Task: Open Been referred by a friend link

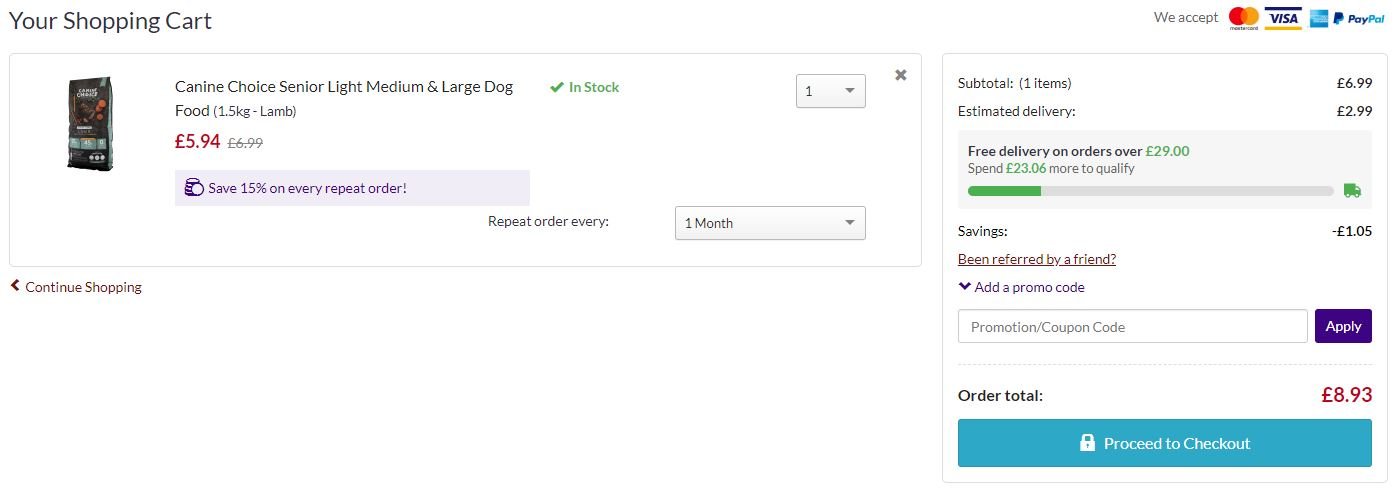Action: (1037, 259)
